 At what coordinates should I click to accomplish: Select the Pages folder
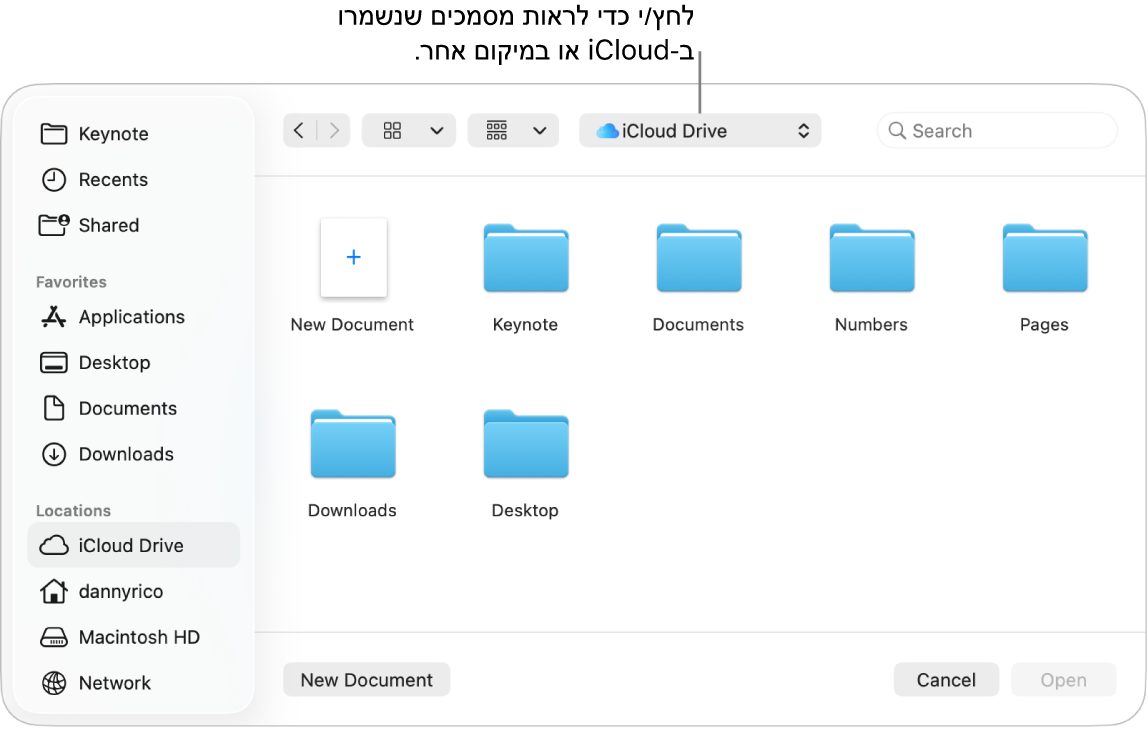pos(1045,258)
